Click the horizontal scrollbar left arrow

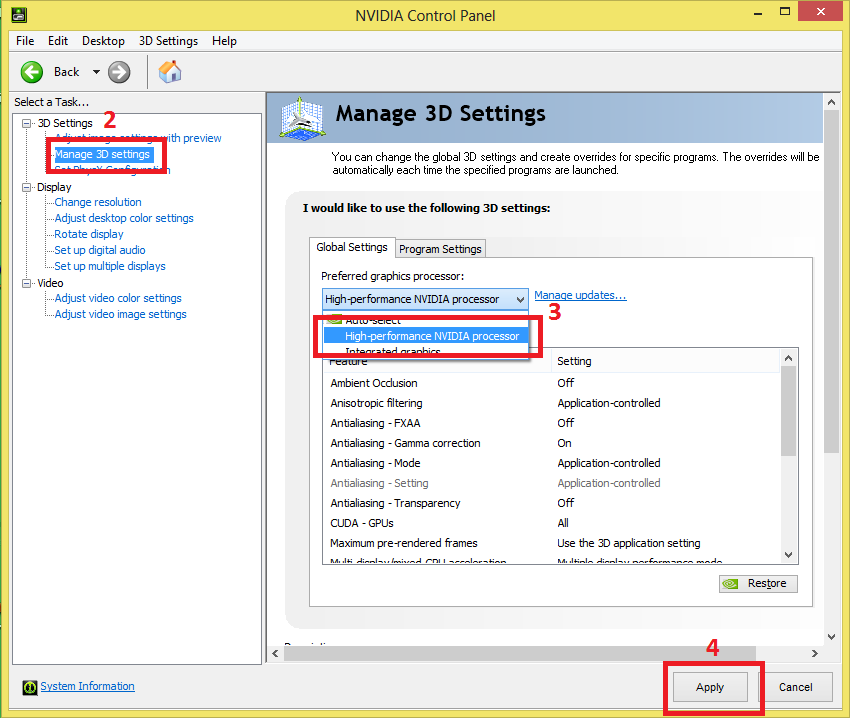coord(275,654)
